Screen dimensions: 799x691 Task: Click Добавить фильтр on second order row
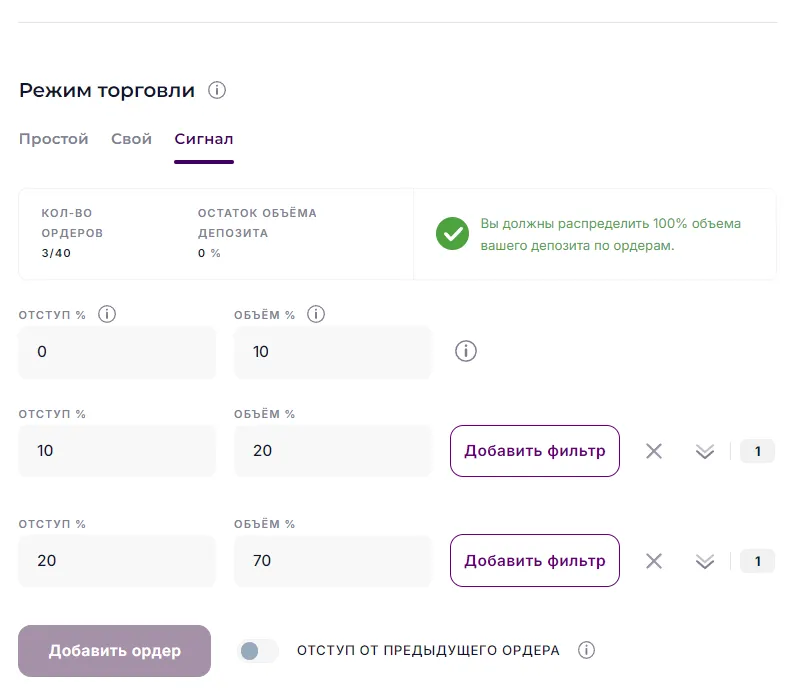(x=534, y=451)
